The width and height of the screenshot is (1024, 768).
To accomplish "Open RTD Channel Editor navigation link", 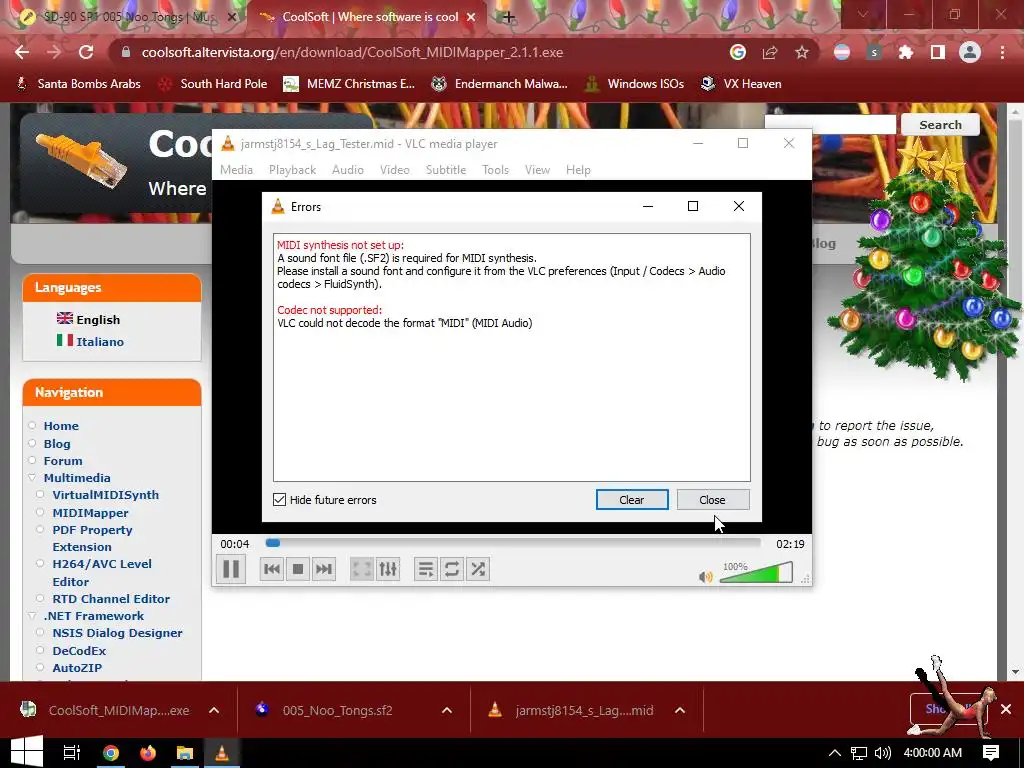I will (x=111, y=599).
